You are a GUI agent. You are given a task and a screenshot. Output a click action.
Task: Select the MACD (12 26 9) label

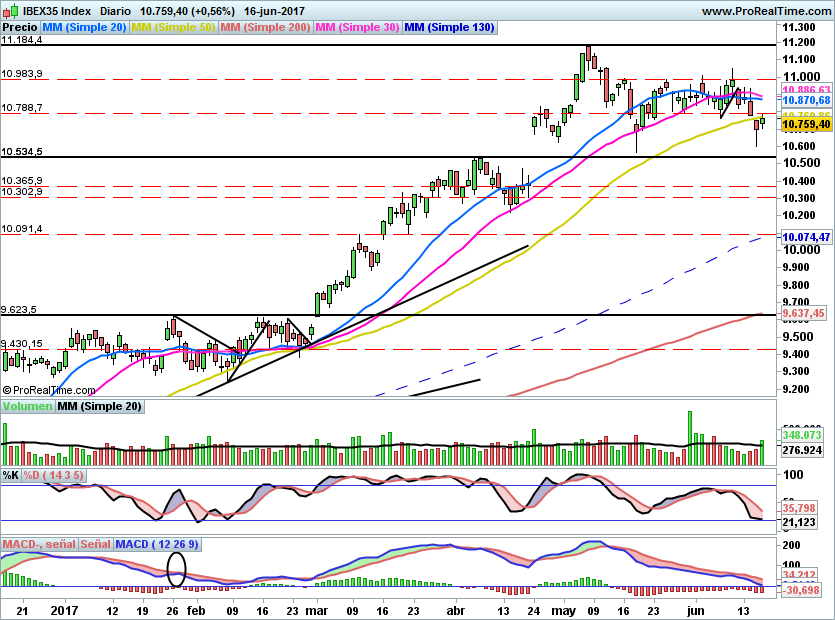click(157, 544)
